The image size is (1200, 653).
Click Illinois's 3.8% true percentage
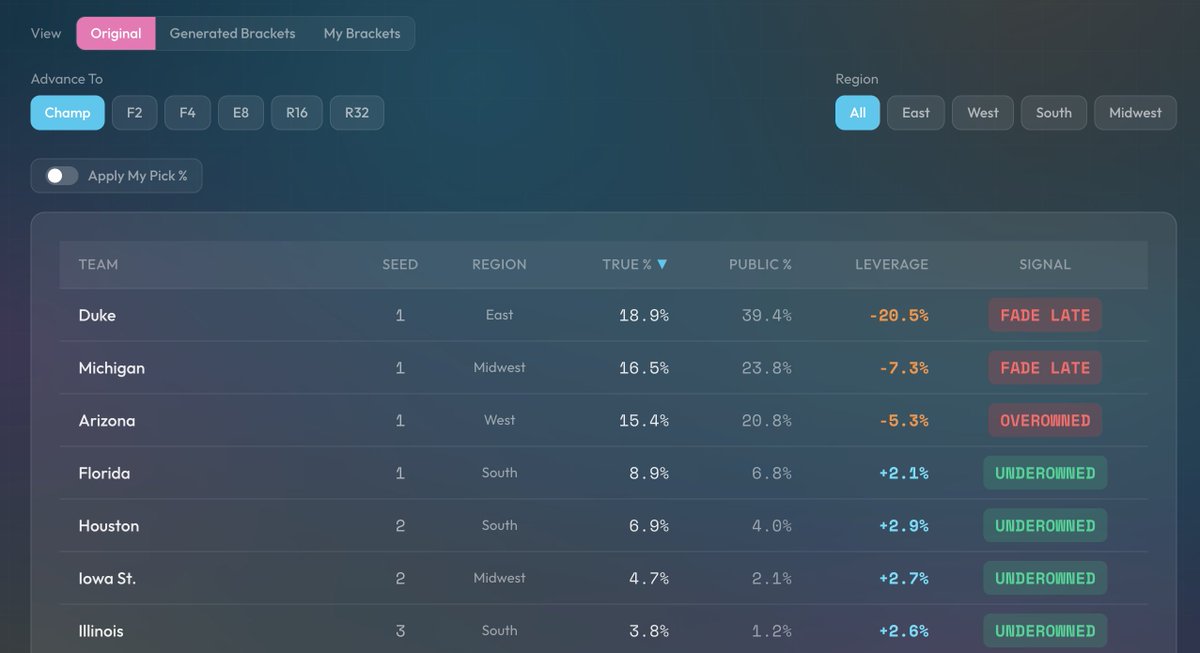click(648, 631)
